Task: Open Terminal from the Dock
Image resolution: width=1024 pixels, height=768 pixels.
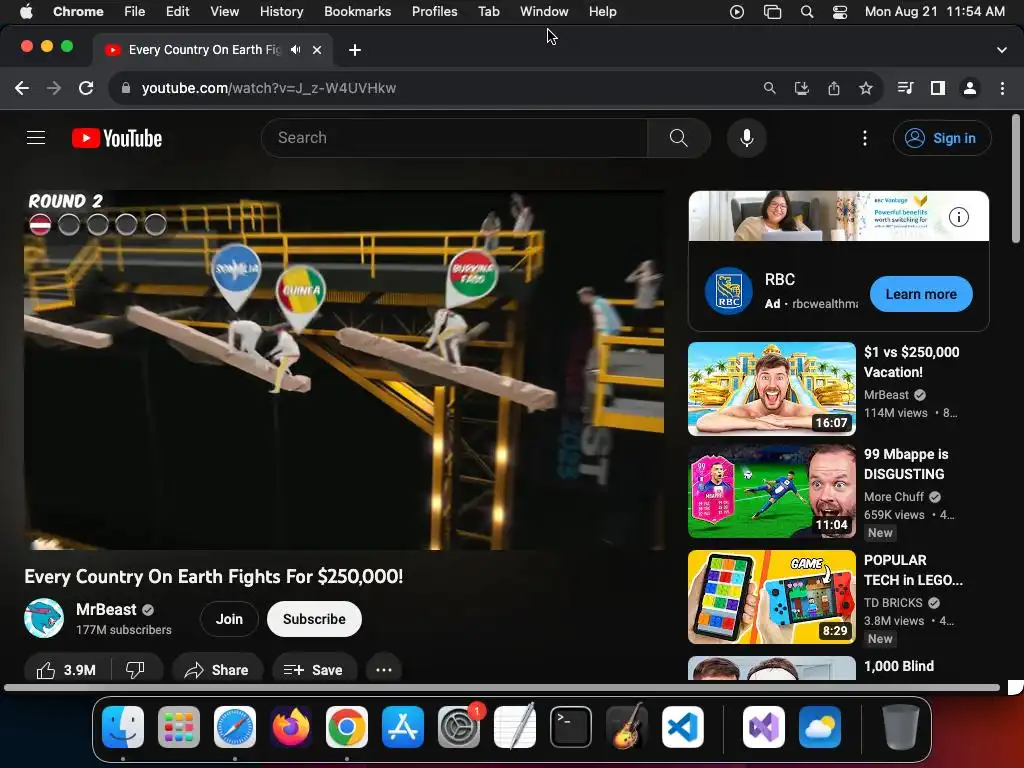Action: tap(570, 727)
